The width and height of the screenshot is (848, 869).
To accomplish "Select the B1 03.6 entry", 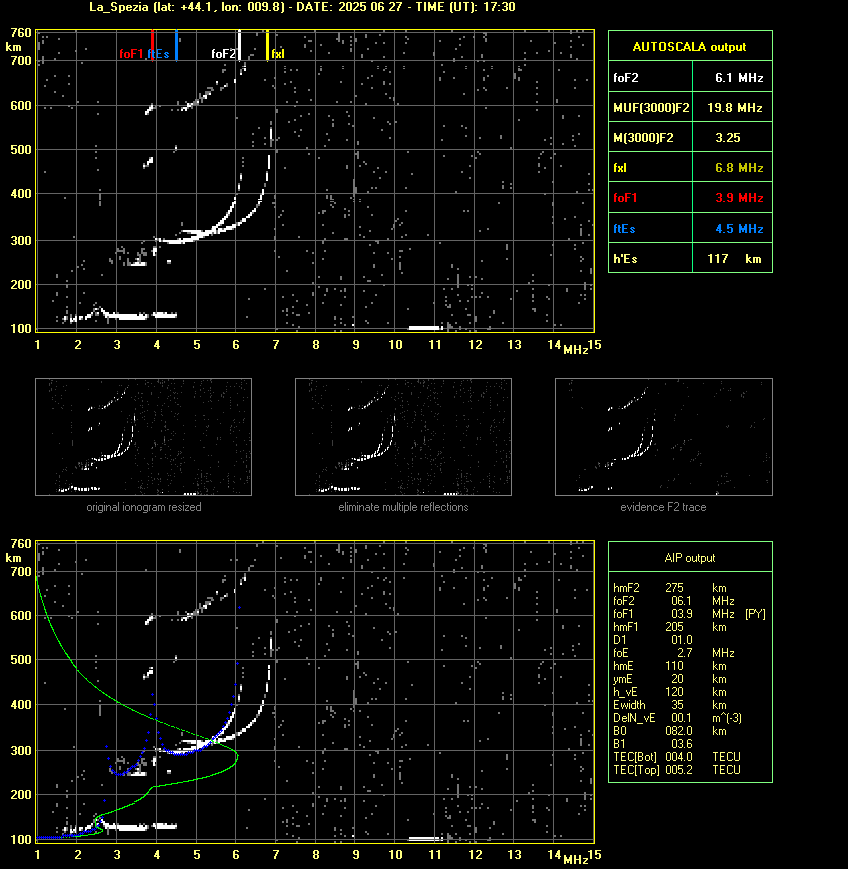I will pyautogui.click(x=653, y=744).
